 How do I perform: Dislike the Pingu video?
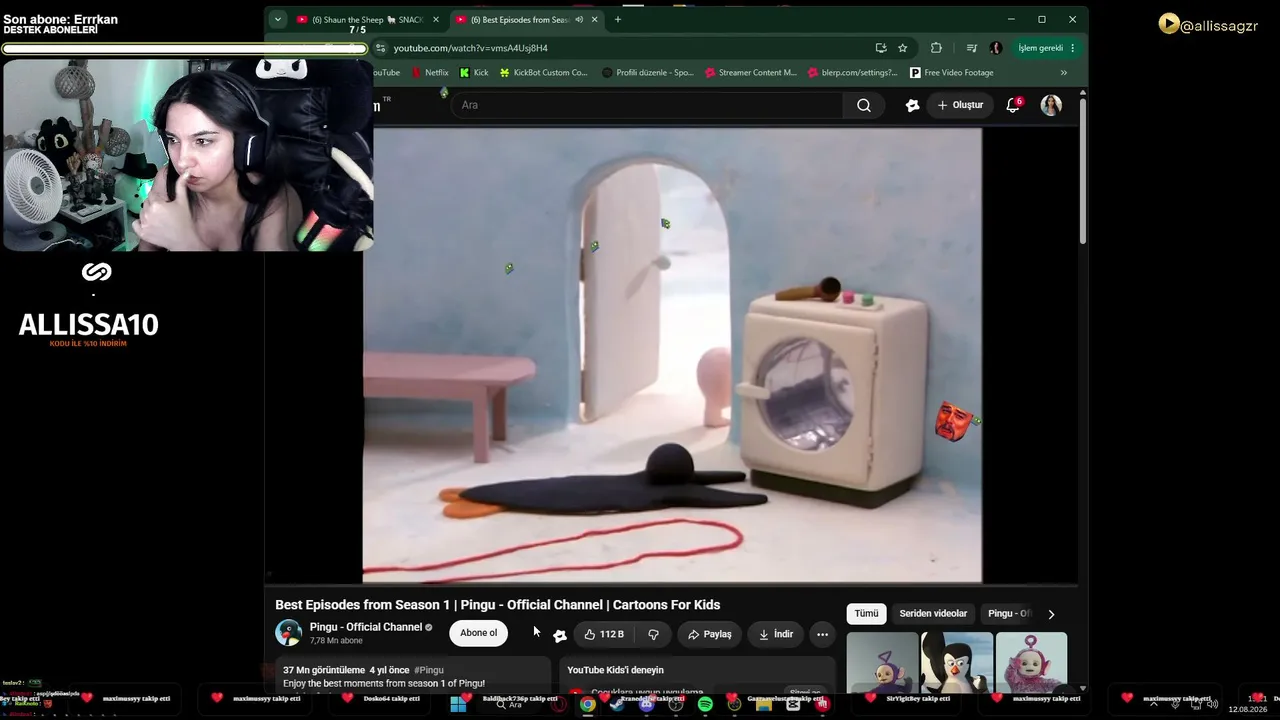point(653,634)
